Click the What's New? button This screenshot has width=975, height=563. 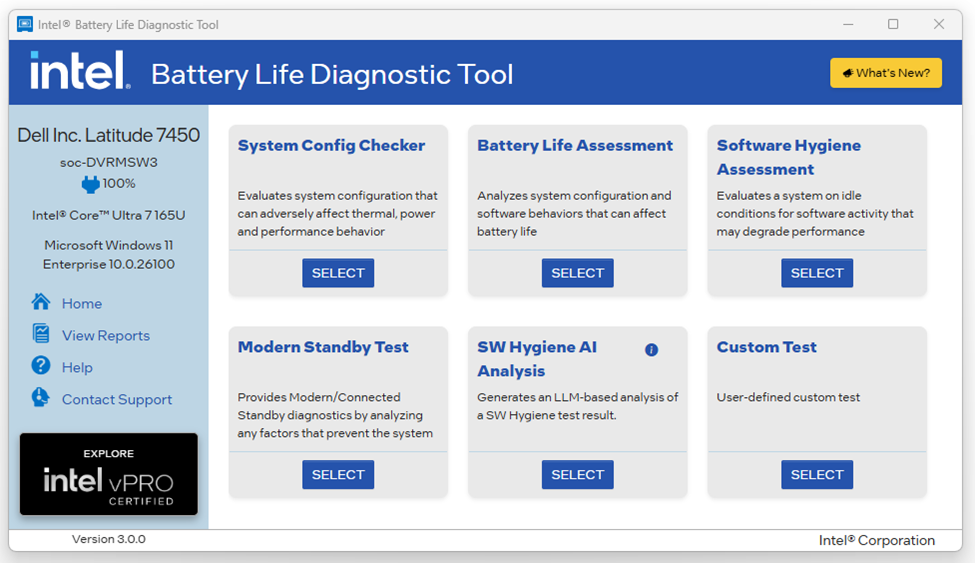(x=885, y=73)
